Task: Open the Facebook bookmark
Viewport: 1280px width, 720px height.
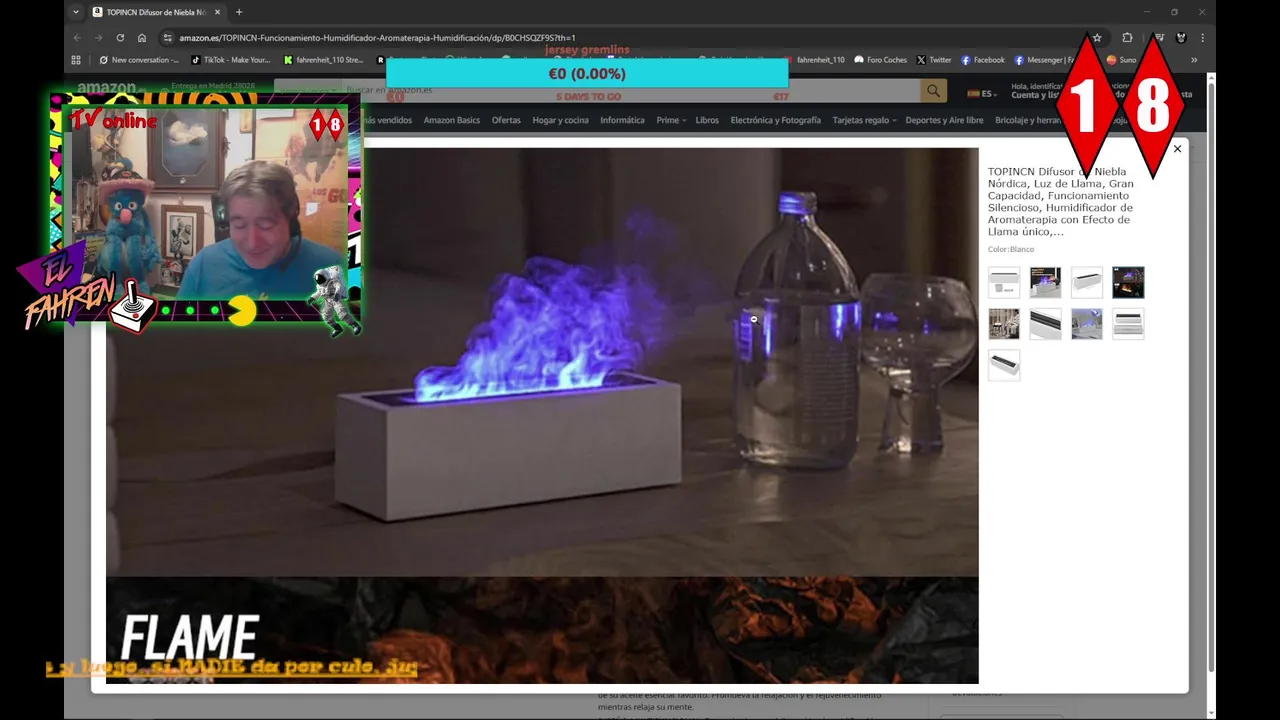Action: [982, 60]
